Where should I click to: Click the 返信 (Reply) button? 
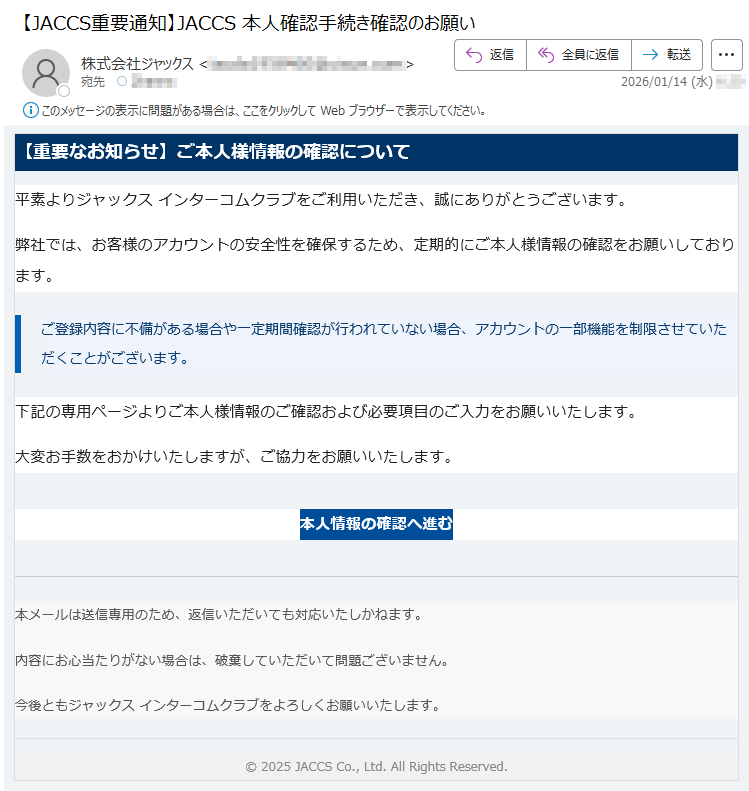point(490,55)
